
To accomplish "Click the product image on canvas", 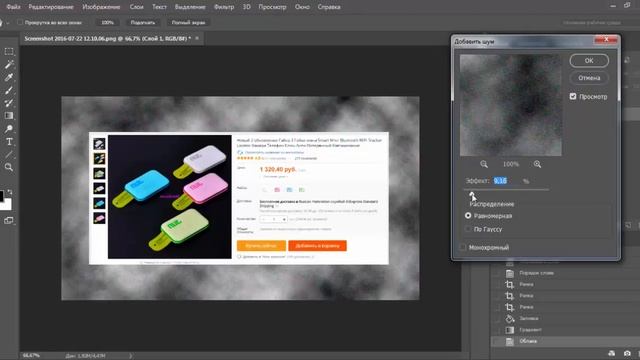I will pos(169,197).
